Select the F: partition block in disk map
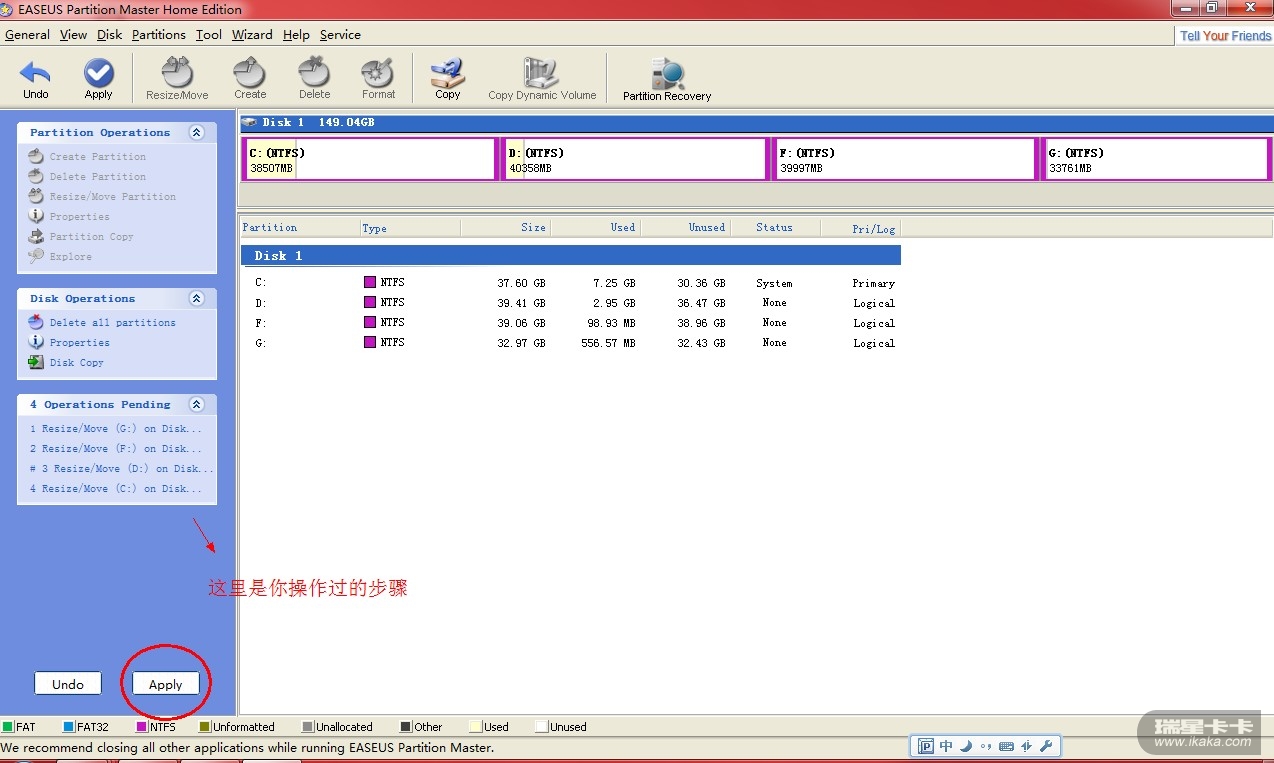The height and width of the screenshot is (763, 1274). tap(904, 159)
